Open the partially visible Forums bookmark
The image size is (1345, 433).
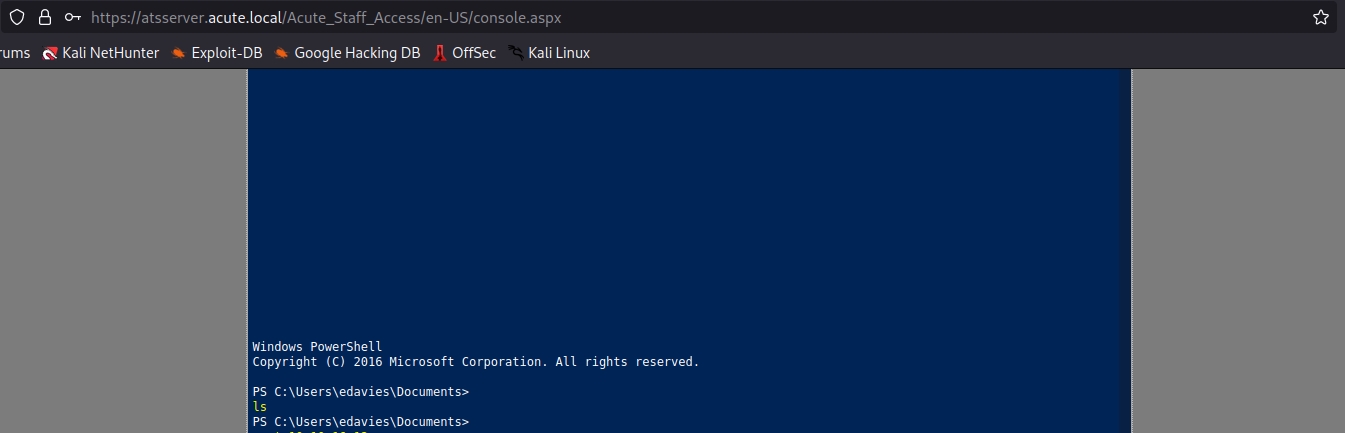coord(14,53)
